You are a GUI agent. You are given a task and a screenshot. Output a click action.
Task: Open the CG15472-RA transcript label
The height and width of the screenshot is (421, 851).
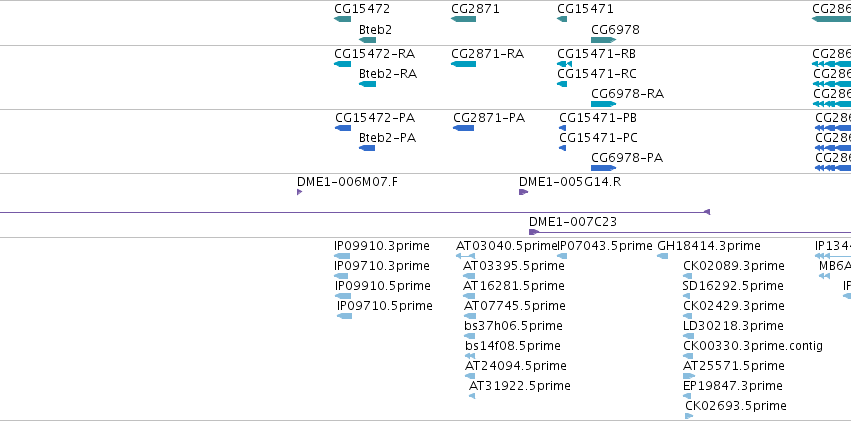[374, 54]
